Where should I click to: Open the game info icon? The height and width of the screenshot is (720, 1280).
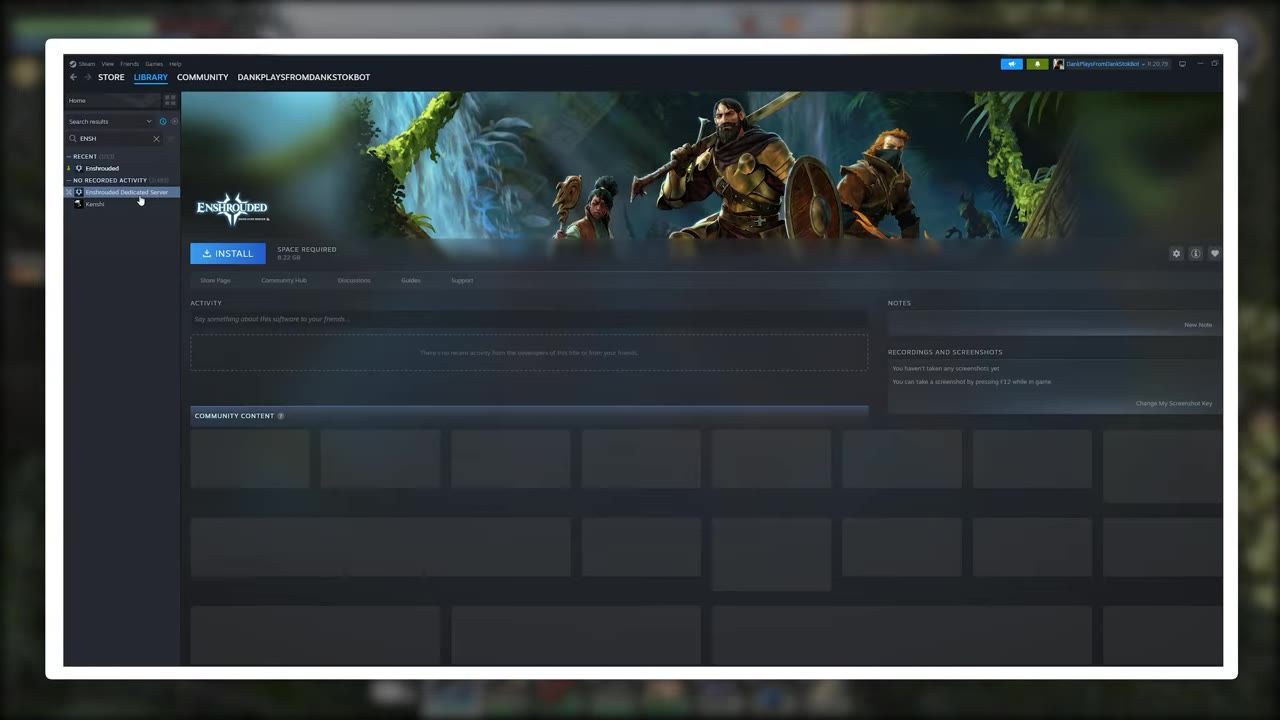click(x=1195, y=254)
